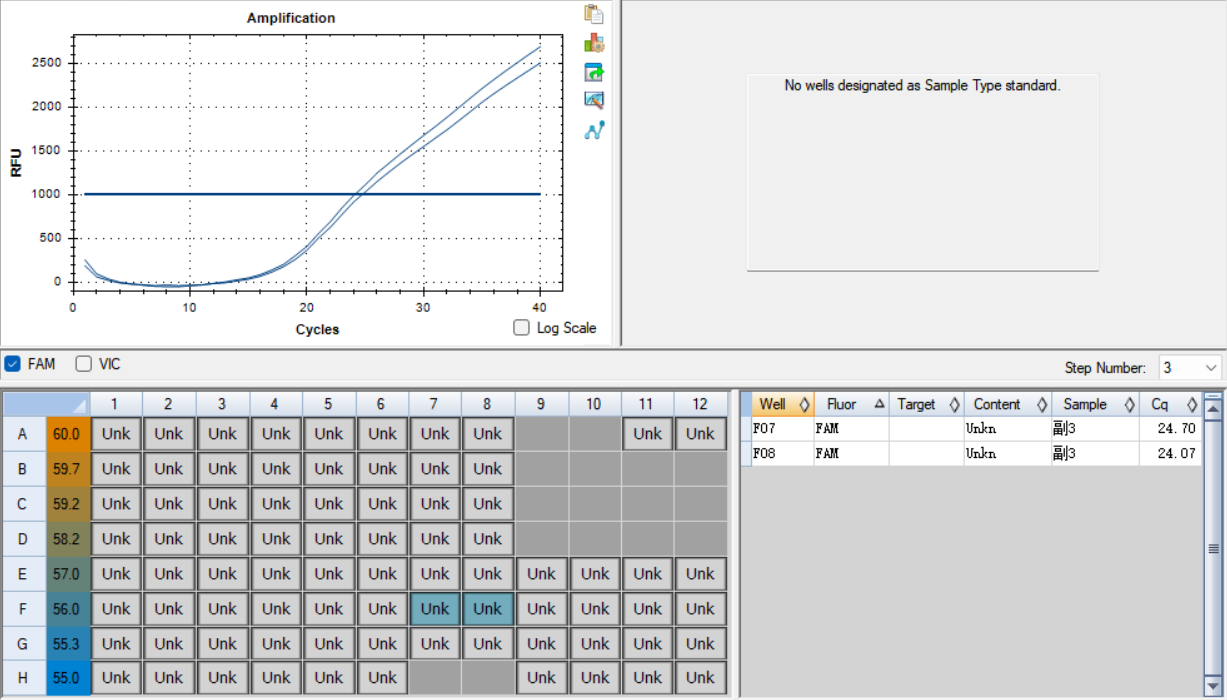Open chart settings bar-graph gear icon

pos(594,43)
